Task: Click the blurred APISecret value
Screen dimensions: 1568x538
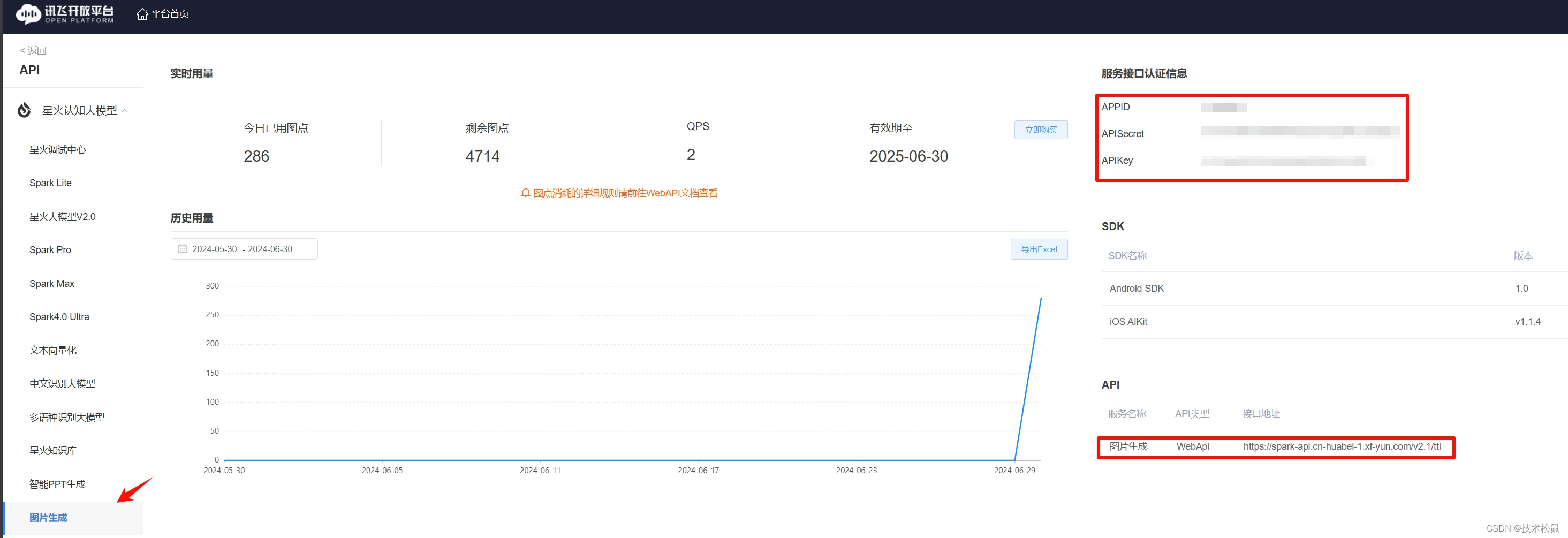Action: pyautogui.click(x=1300, y=132)
